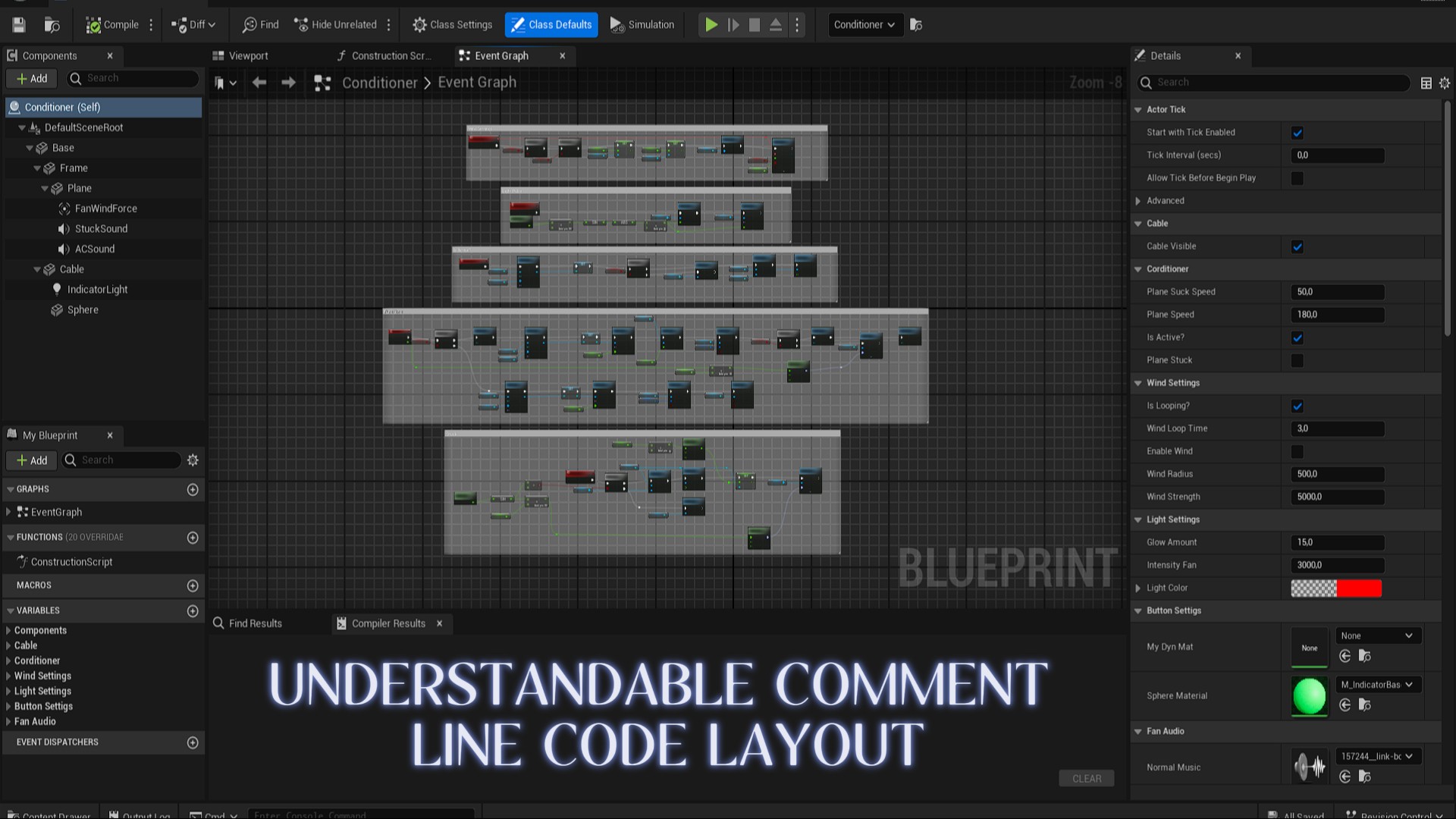Click the red Light Color swatch

1358,588
